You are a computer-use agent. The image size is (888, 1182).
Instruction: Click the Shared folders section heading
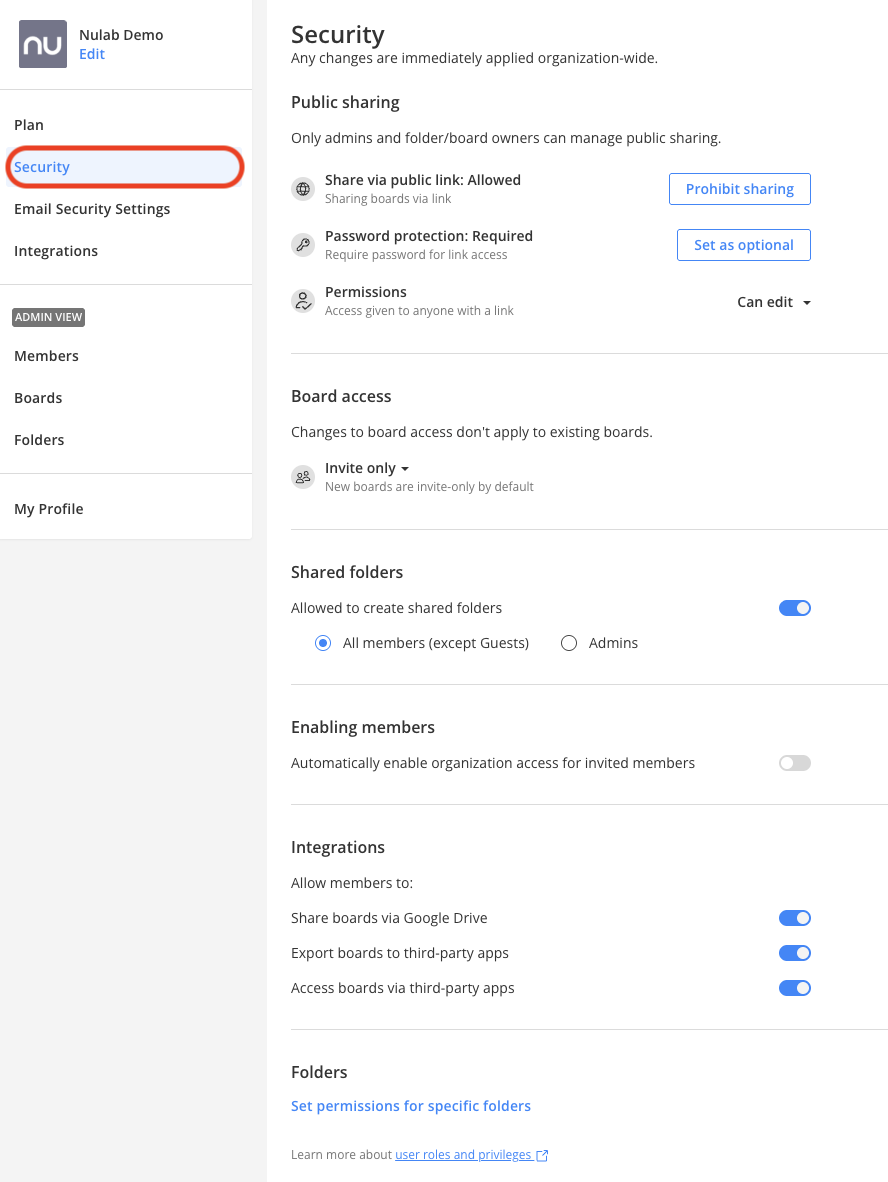[x=347, y=572]
